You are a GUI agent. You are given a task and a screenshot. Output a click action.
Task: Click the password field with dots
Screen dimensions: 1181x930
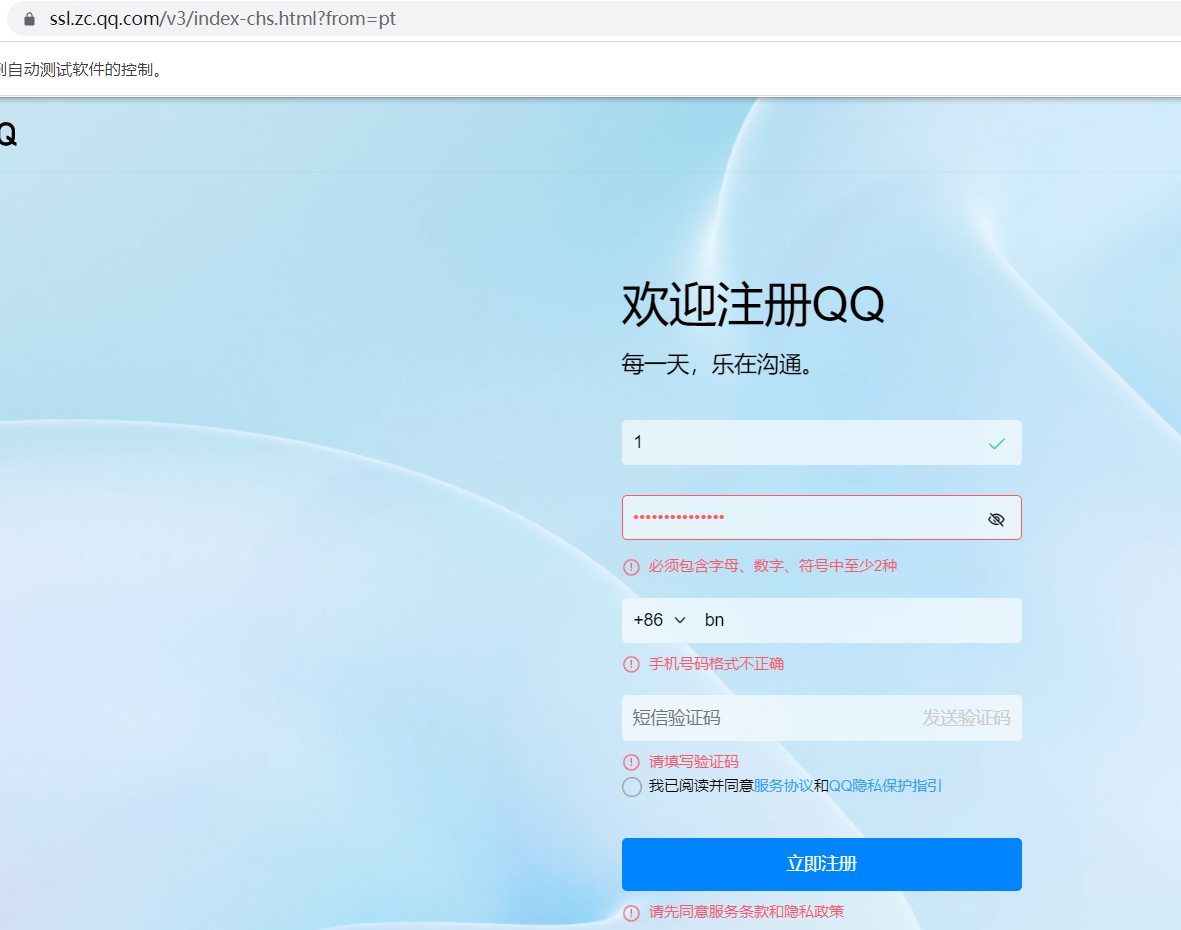click(821, 517)
